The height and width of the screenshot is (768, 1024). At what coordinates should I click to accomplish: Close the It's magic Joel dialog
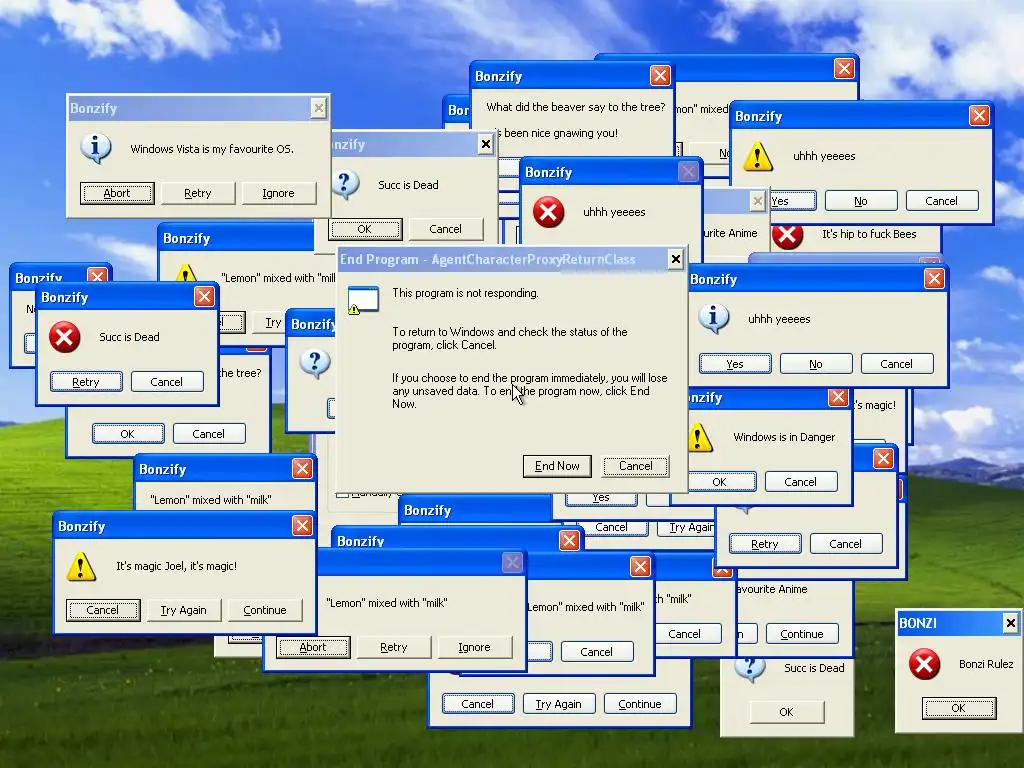tap(302, 526)
